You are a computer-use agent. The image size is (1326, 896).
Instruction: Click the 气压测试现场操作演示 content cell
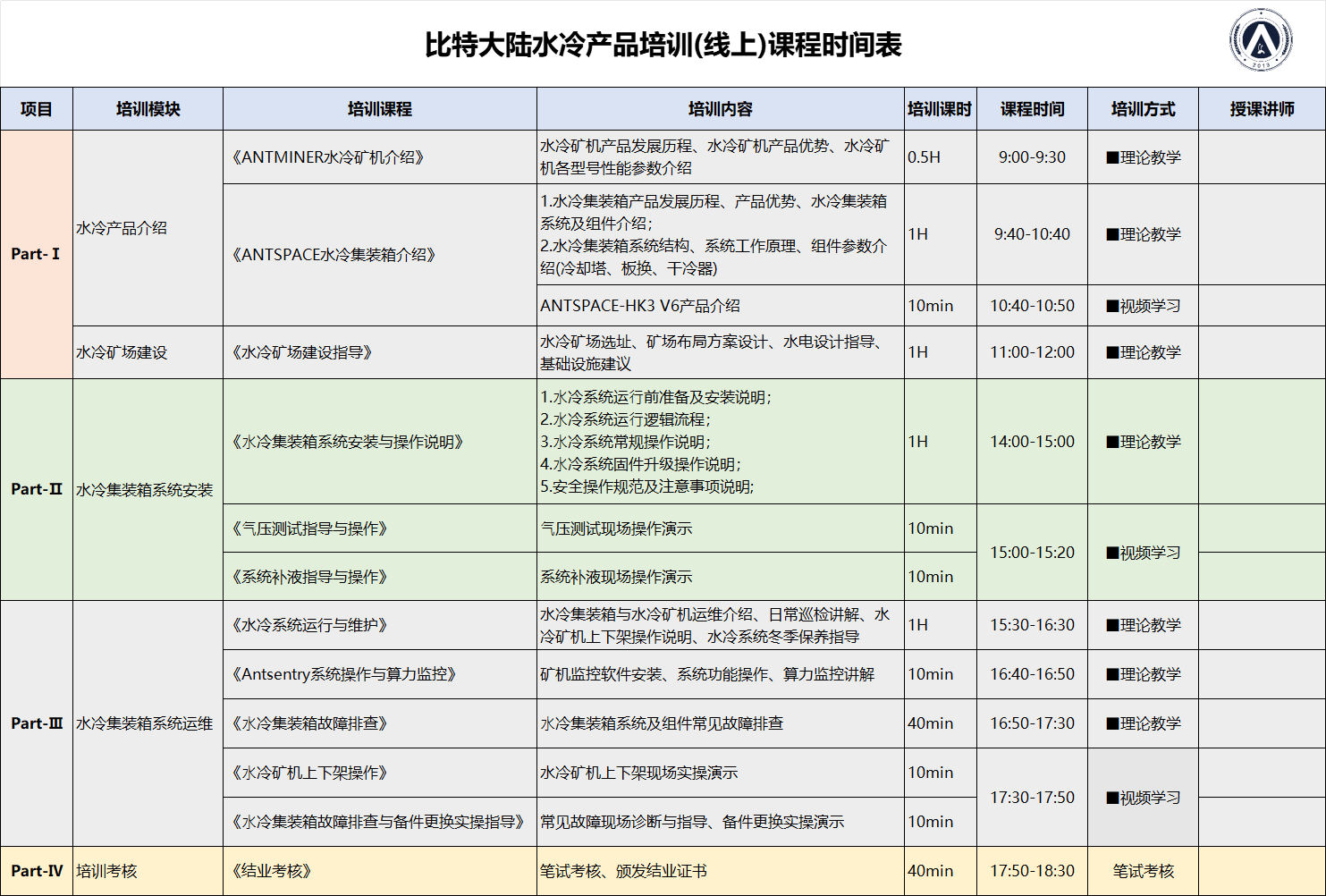(x=721, y=528)
